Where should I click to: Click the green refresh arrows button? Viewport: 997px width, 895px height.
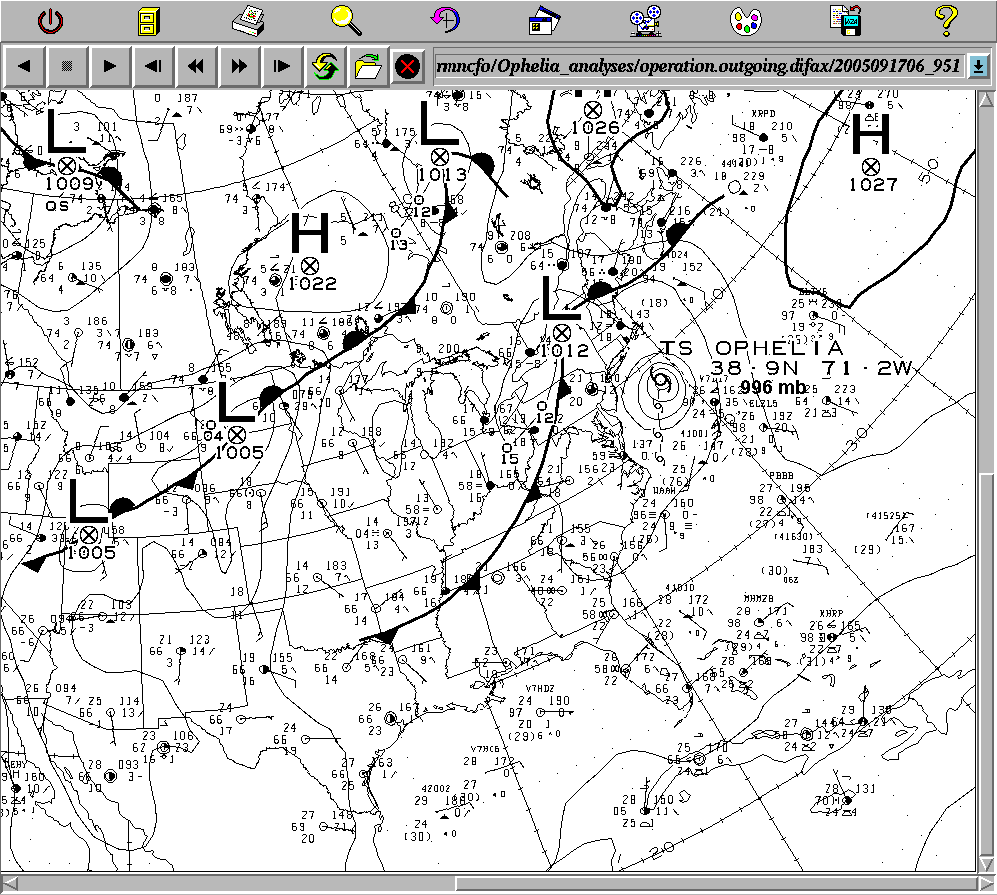click(x=325, y=67)
